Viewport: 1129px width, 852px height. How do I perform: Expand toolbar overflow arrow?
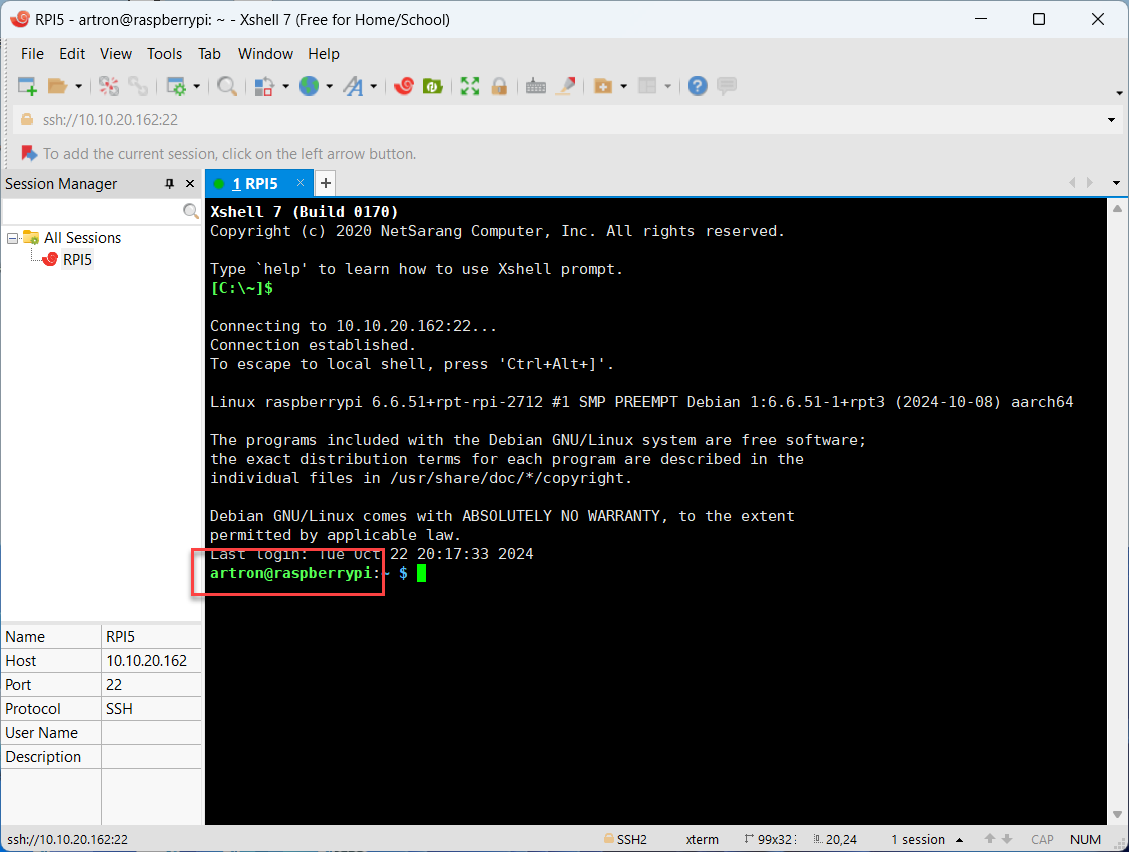(1119, 93)
